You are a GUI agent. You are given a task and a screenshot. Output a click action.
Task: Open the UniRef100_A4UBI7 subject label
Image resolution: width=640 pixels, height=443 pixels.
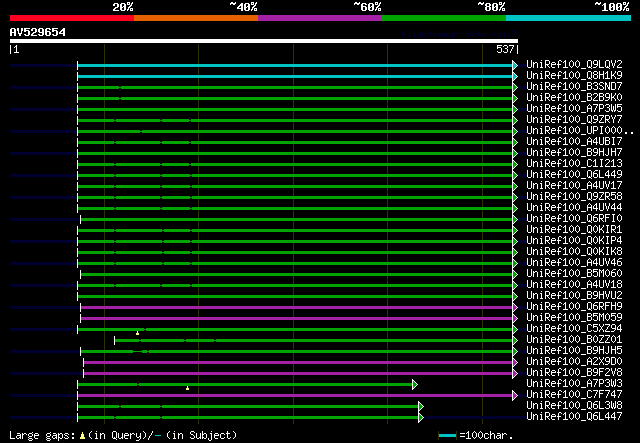click(x=574, y=142)
